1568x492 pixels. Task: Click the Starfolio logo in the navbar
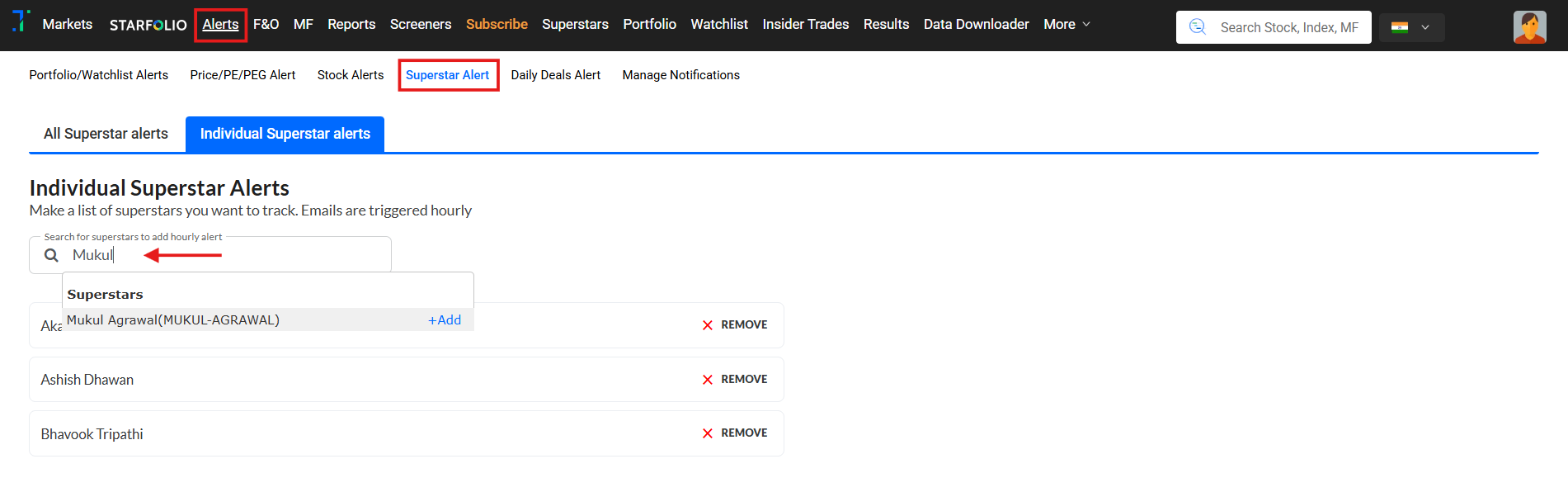click(148, 25)
